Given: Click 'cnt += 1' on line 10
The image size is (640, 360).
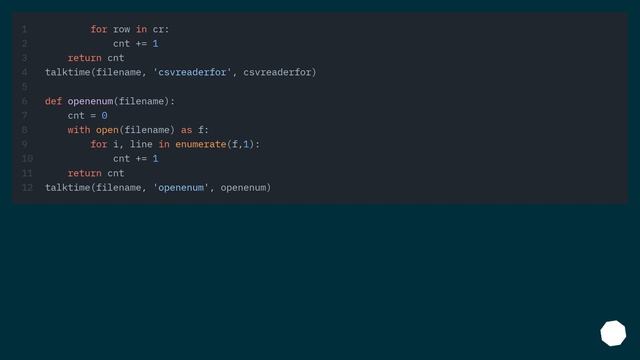Looking at the screenshot, I should [136, 158].
